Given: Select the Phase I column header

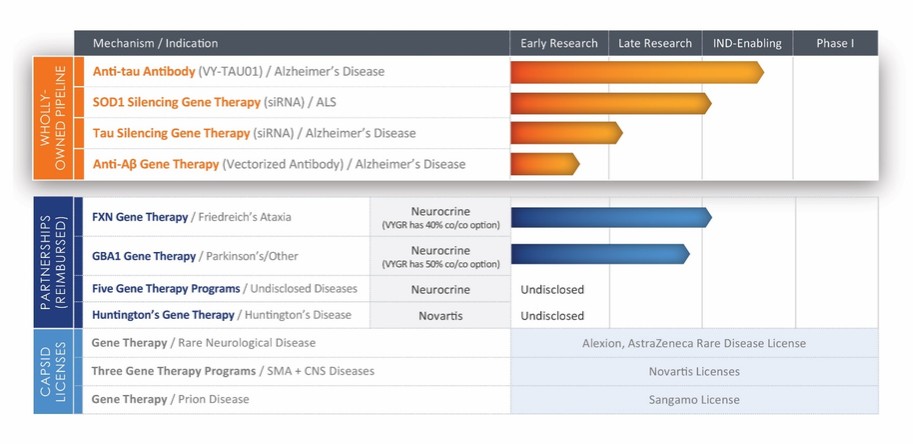Looking at the screenshot, I should pos(835,43).
